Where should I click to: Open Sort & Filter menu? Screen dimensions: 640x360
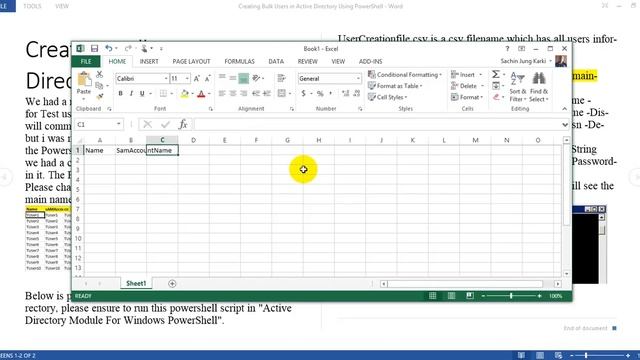(x=518, y=87)
